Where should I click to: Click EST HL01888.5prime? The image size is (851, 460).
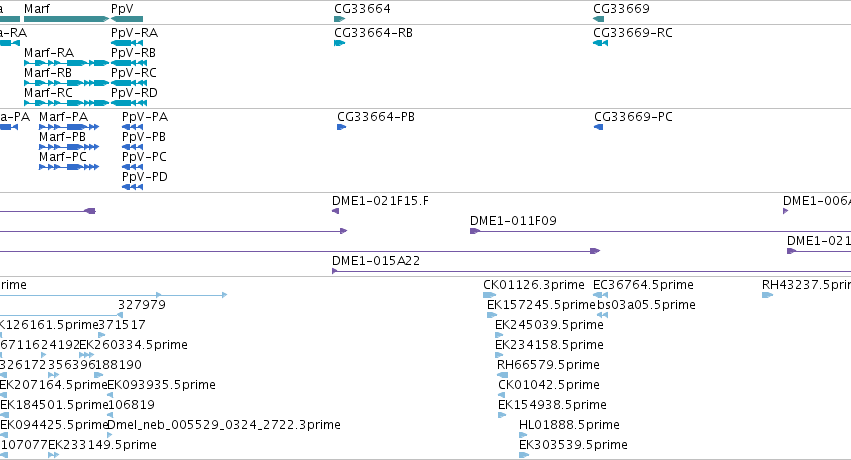coord(523,436)
